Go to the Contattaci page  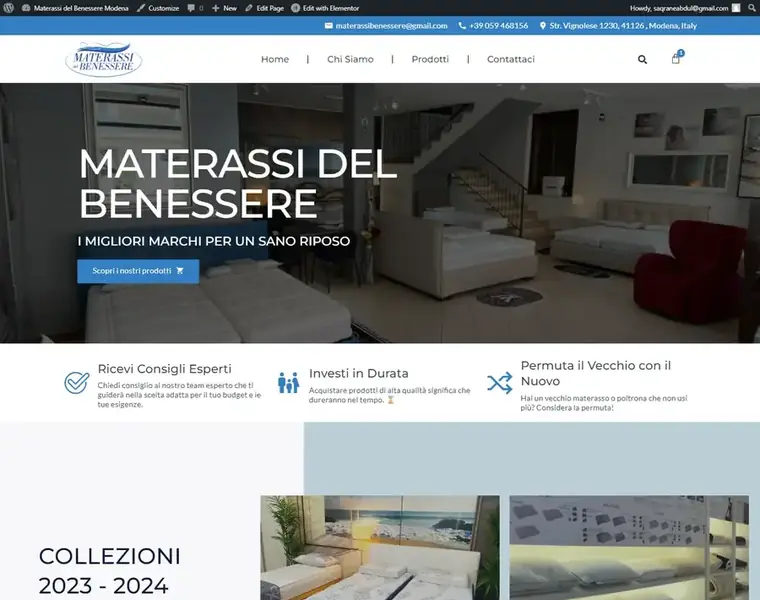[x=511, y=59]
